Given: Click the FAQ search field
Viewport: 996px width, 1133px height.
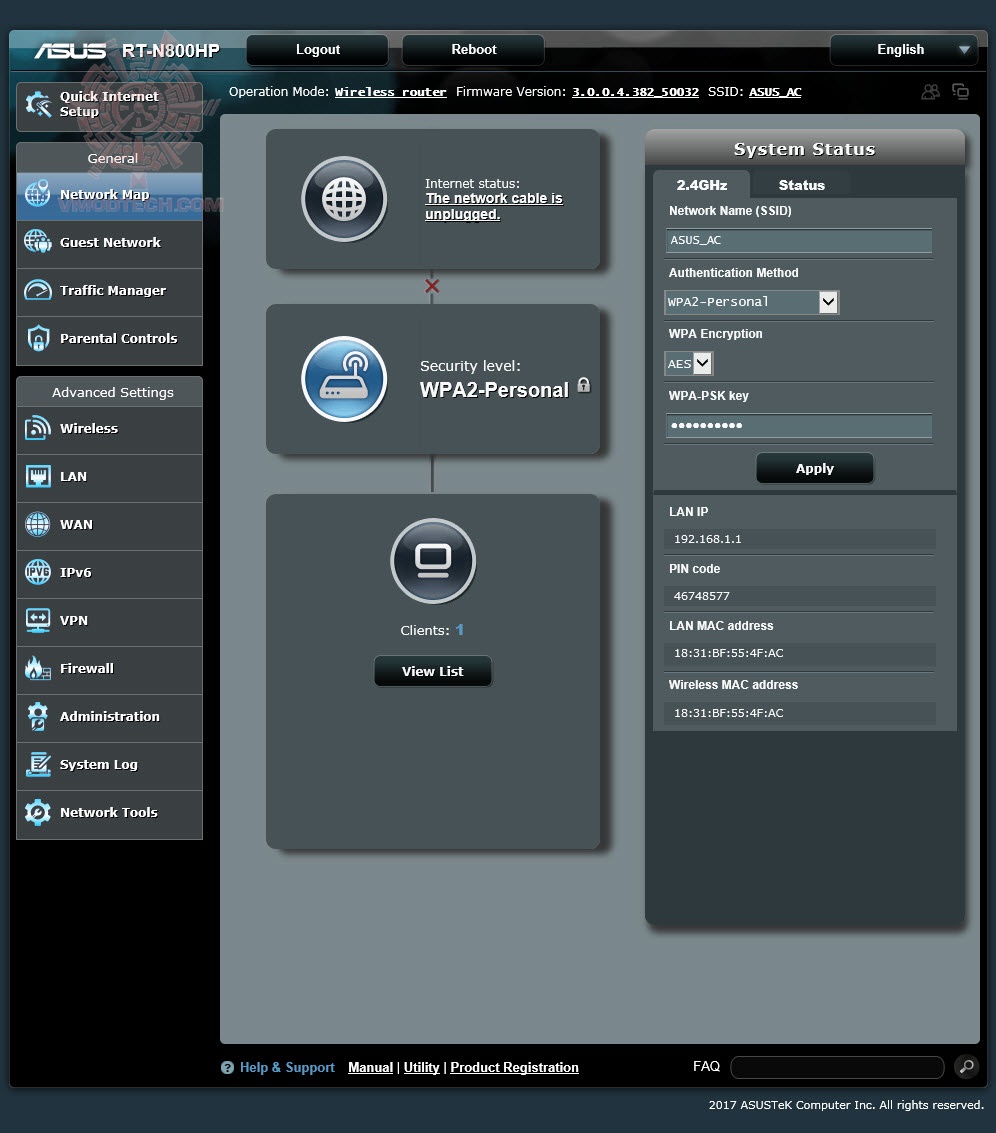Looking at the screenshot, I should pos(837,1067).
